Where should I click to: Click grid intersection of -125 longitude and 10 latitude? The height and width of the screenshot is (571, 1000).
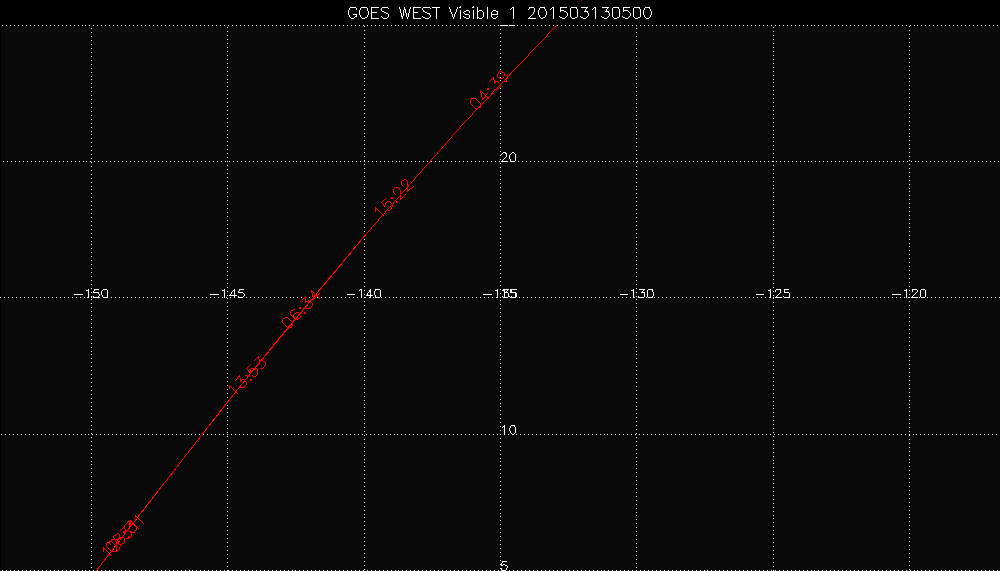tap(773, 434)
